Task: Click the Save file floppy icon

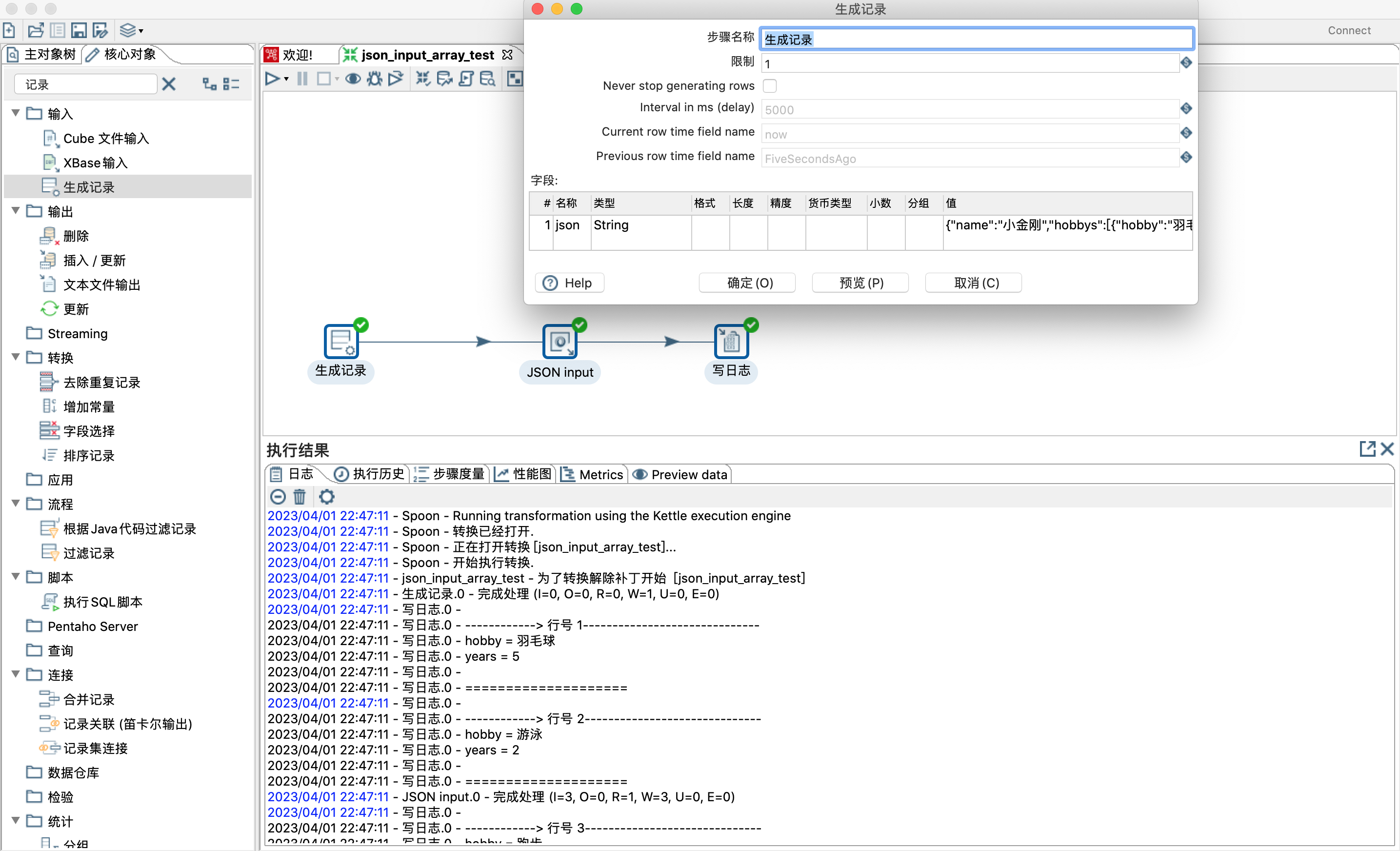Action: [x=79, y=30]
